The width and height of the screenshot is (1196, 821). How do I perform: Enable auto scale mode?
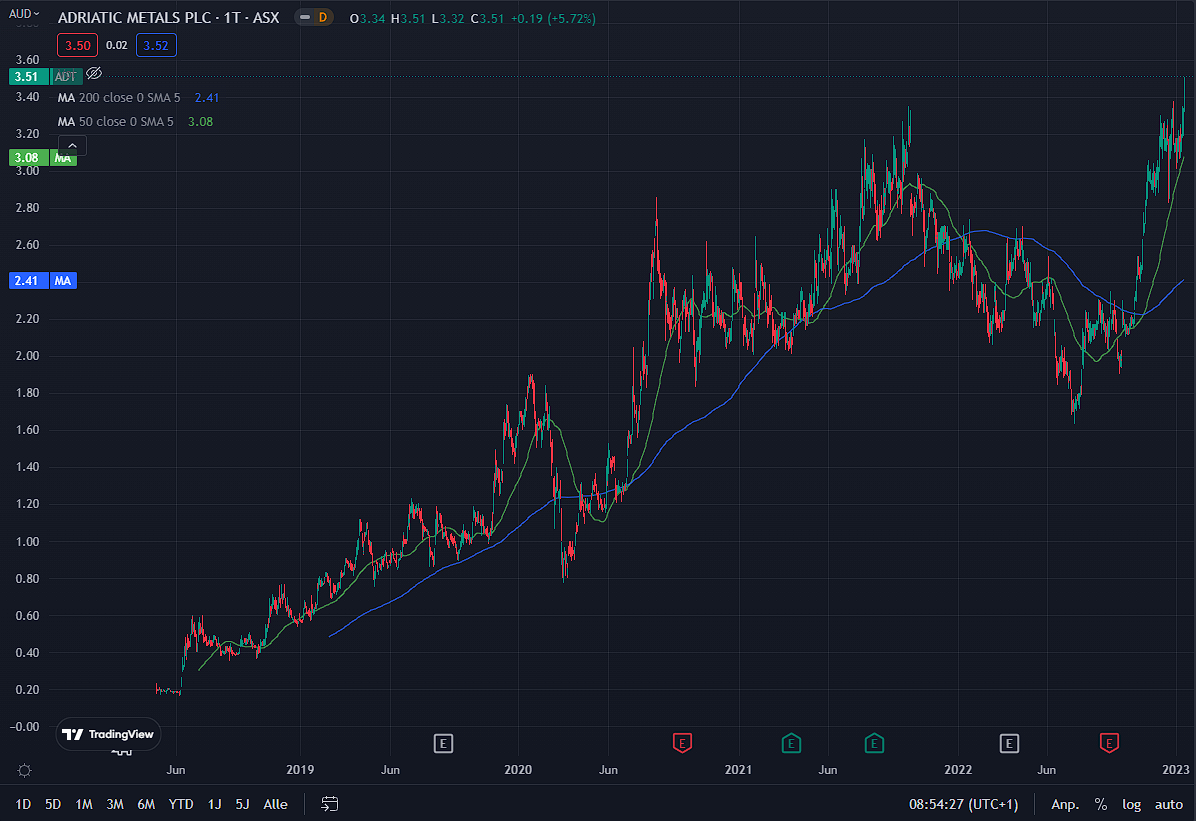(x=1168, y=804)
